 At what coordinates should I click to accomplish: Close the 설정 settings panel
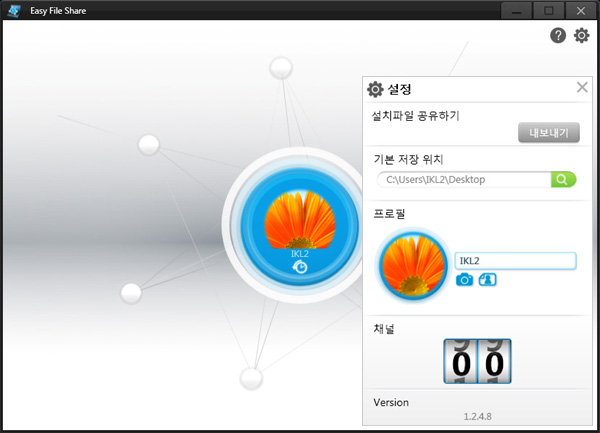[582, 87]
